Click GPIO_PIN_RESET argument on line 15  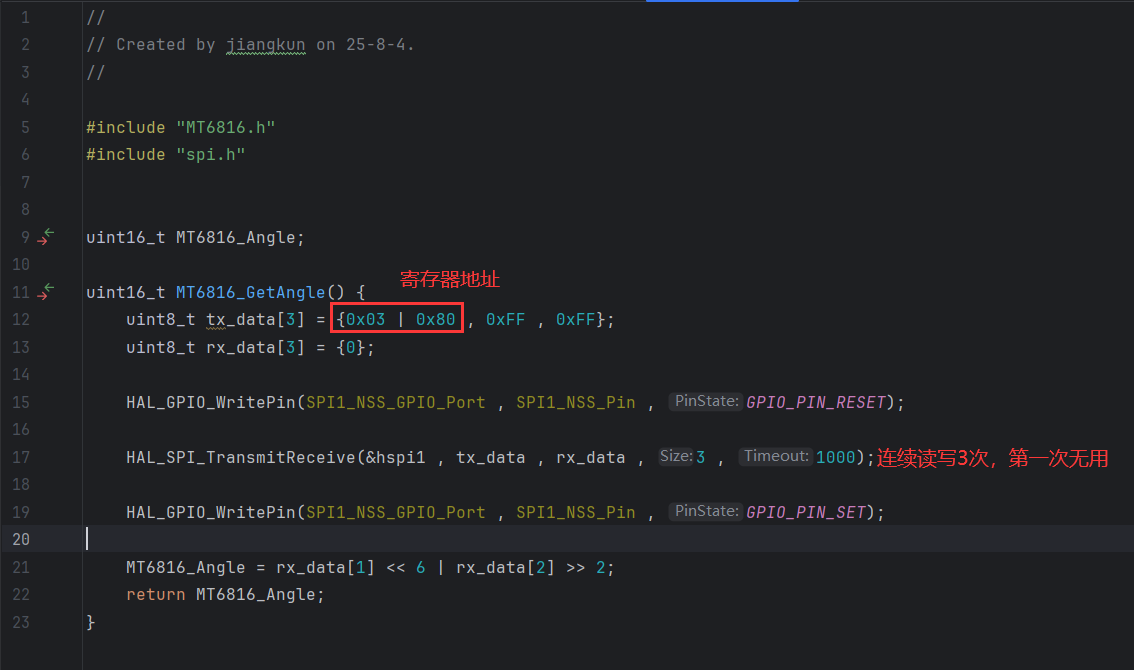816,402
